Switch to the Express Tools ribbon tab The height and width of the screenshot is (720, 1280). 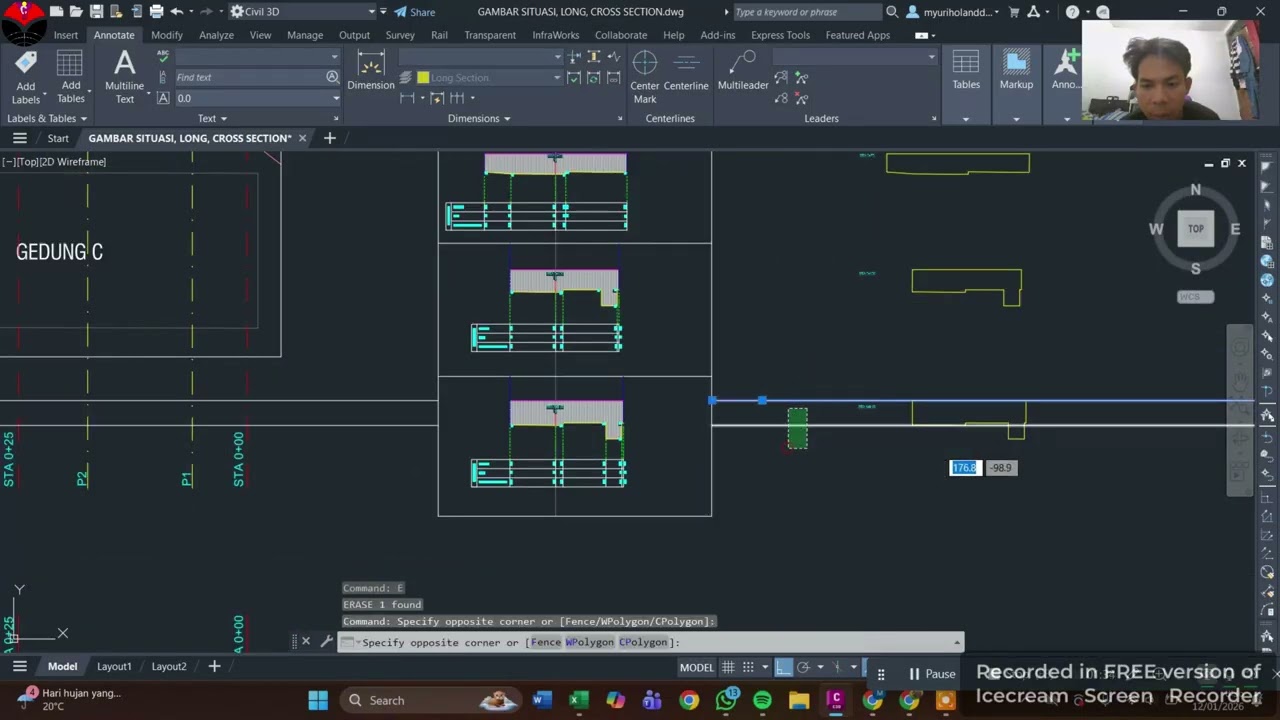click(x=780, y=35)
